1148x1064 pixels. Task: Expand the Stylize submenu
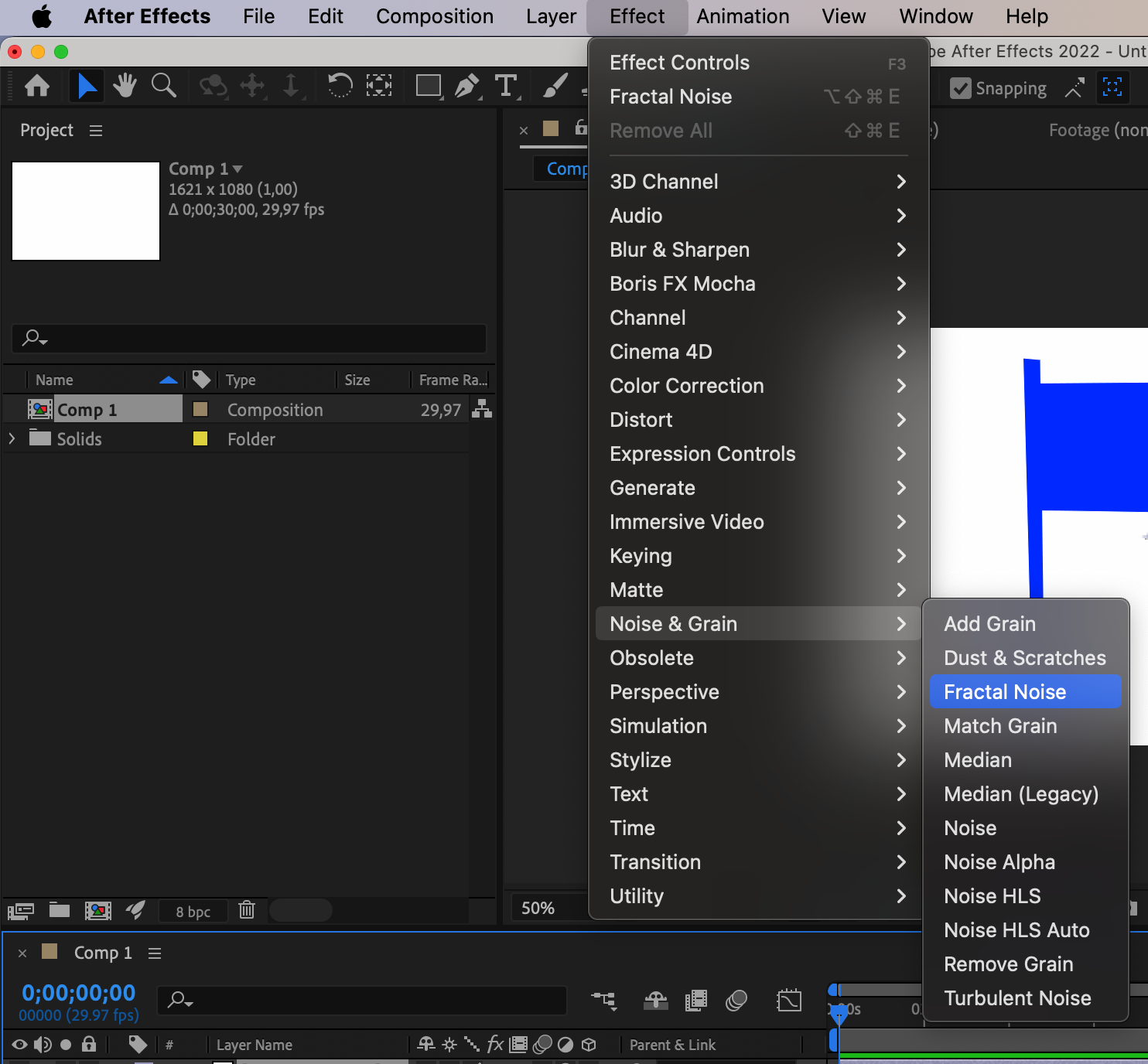(x=758, y=760)
